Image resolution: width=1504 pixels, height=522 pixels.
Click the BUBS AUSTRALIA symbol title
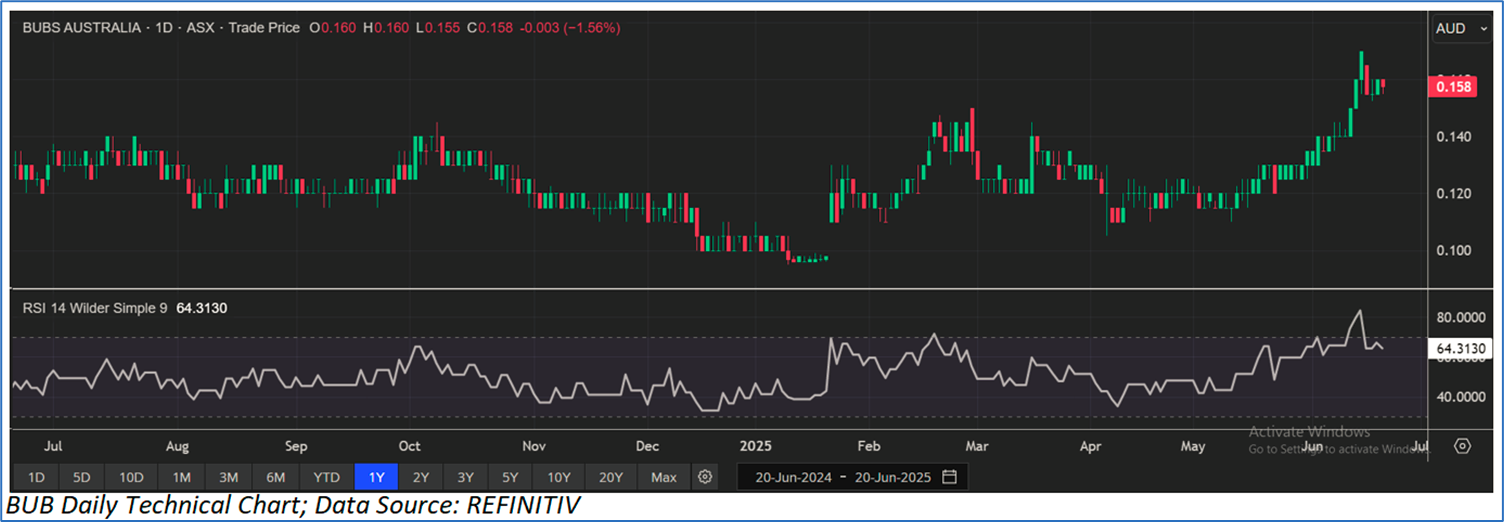point(82,28)
